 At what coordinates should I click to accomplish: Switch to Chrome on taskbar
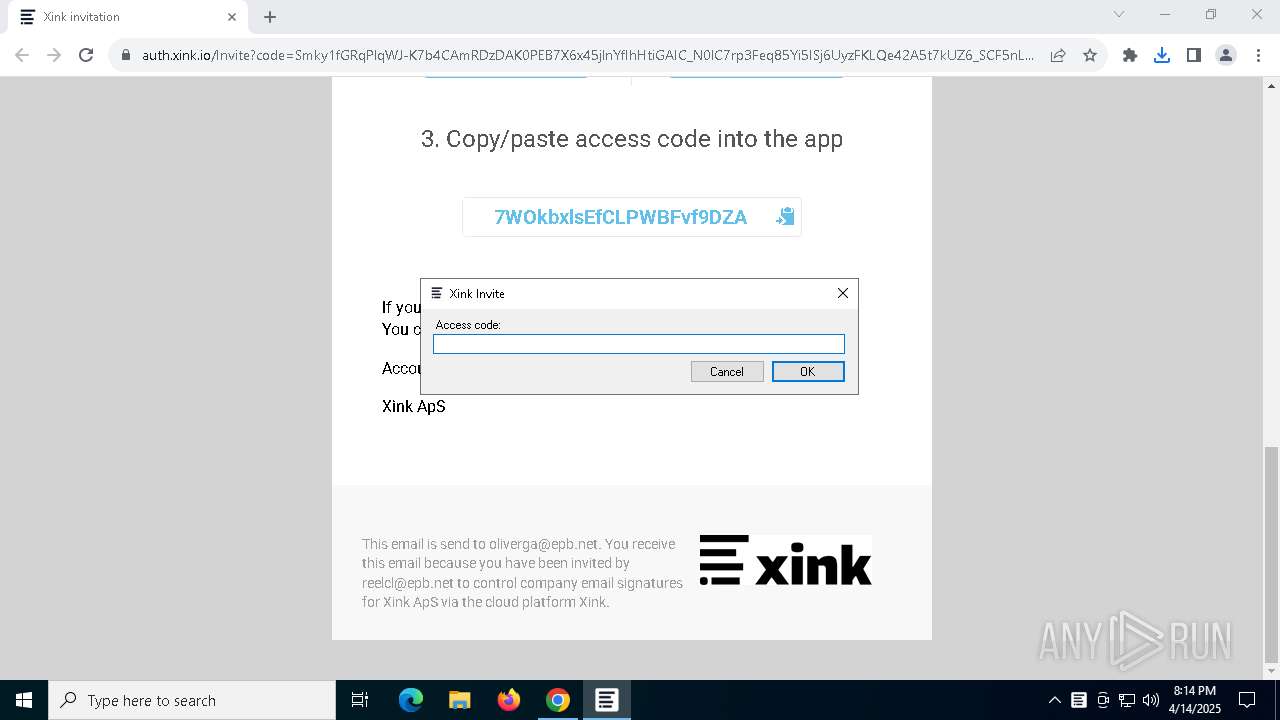(x=558, y=700)
